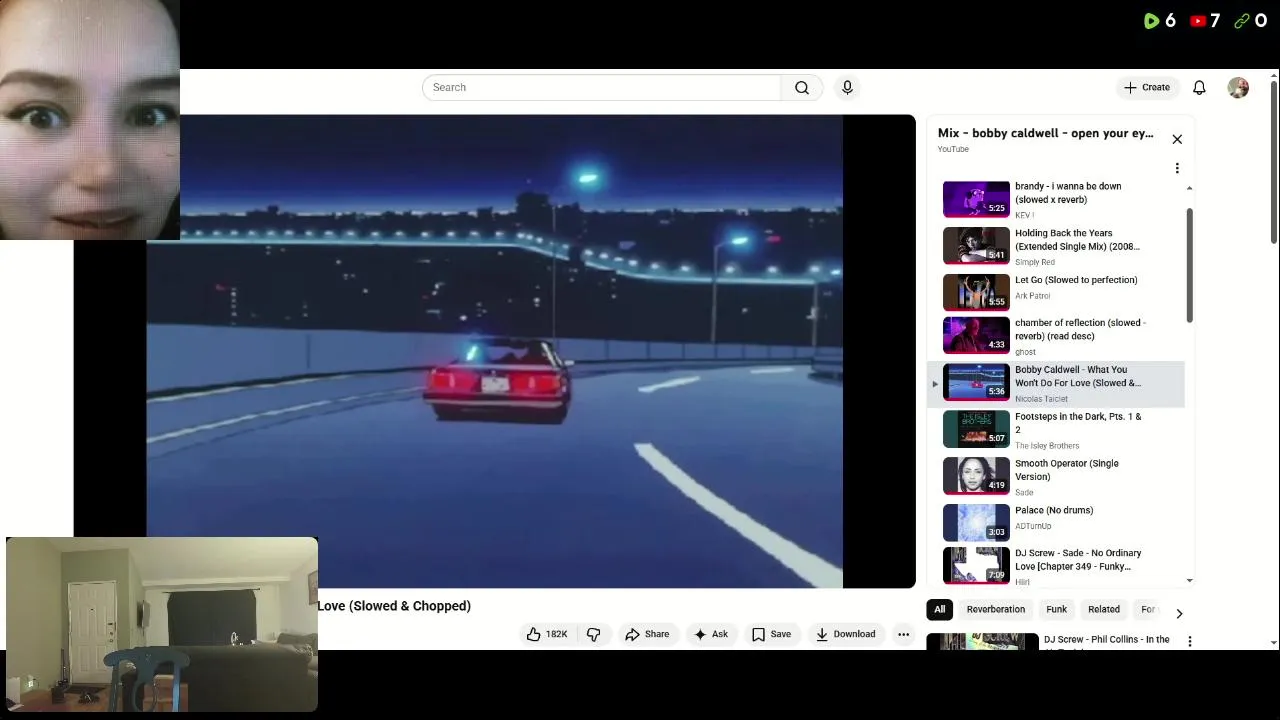The width and height of the screenshot is (1280, 720).
Task: Open Smooth Operator (Single Version) item
Action: pyautogui.click(x=1056, y=476)
